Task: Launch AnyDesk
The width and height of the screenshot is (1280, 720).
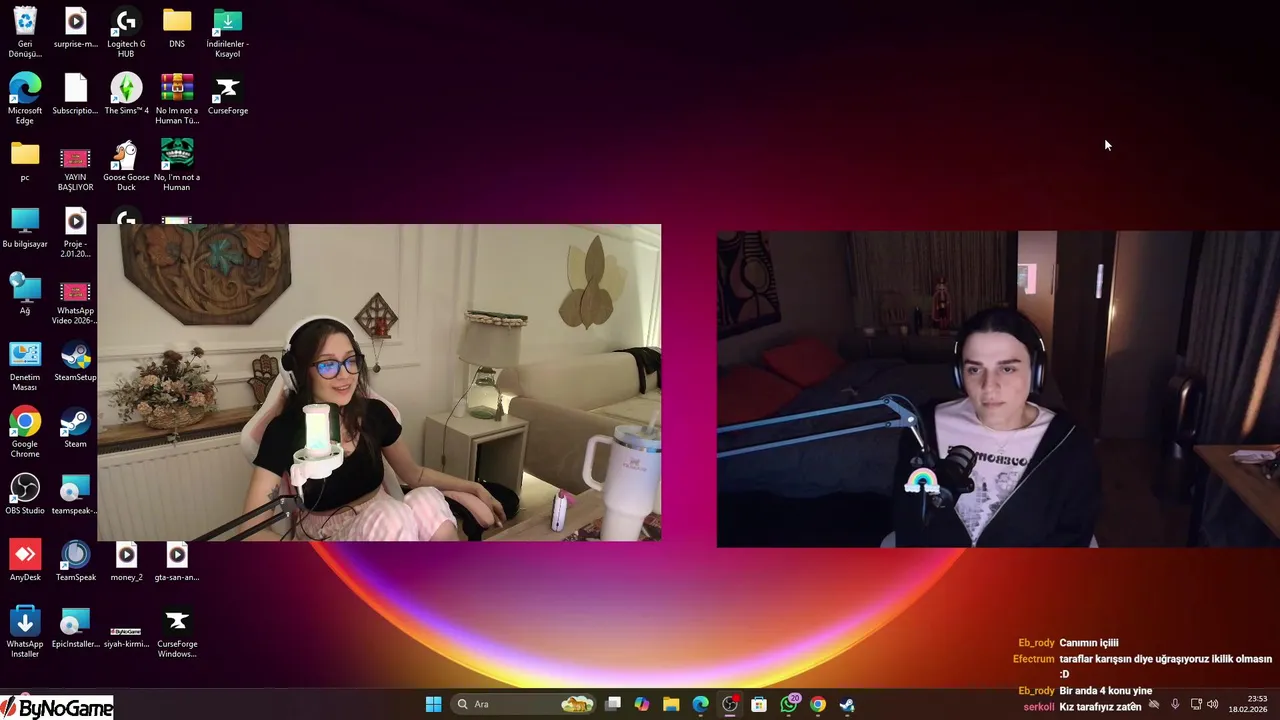Action: [x=25, y=562]
